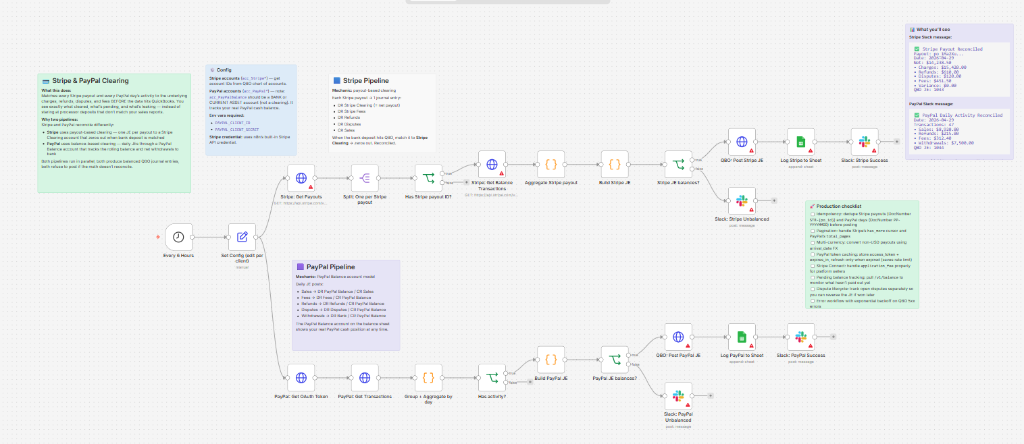Screen dimensions: 1024x444
Task: Open the Build PayPal JE code node
Action: (x=551, y=360)
